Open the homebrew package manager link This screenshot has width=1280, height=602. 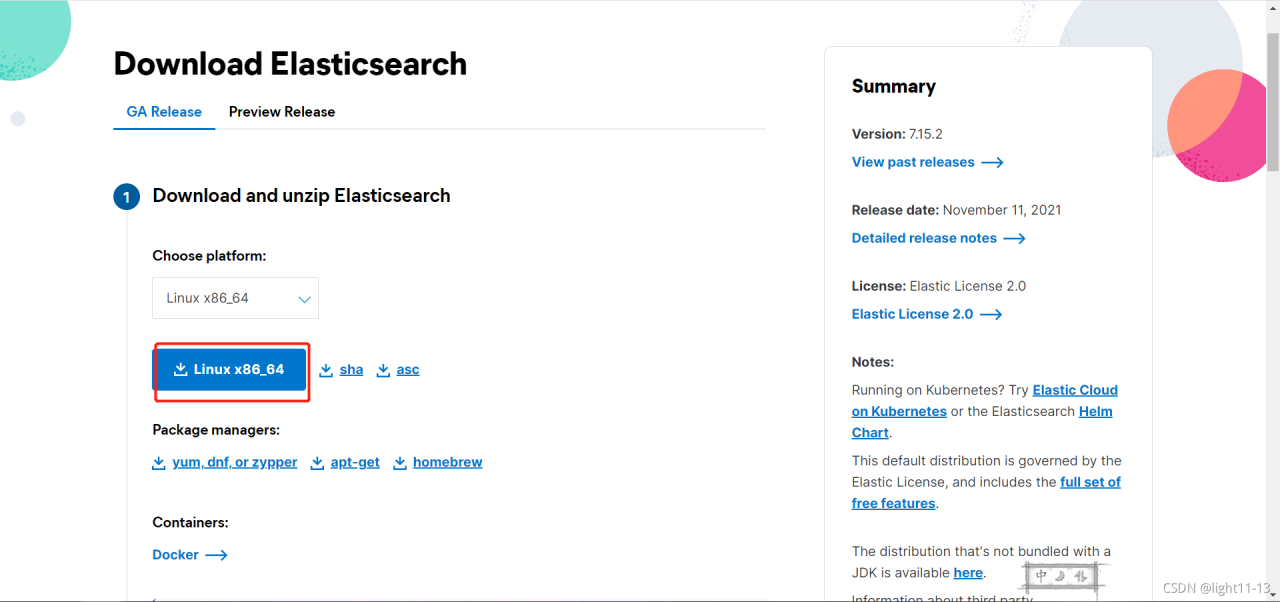point(447,463)
